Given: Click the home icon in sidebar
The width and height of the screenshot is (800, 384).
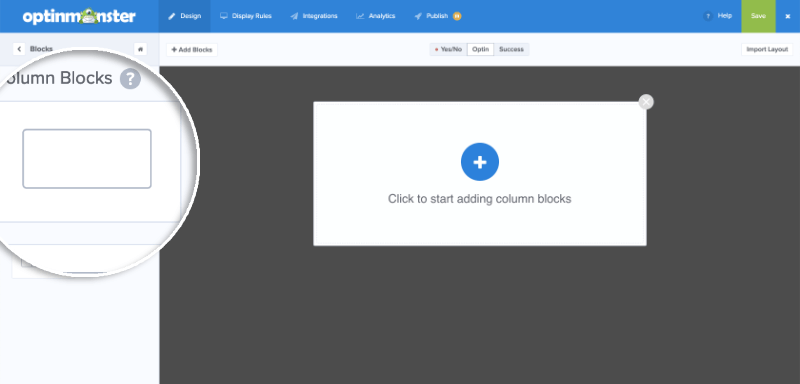Looking at the screenshot, I should pyautogui.click(x=140, y=49).
